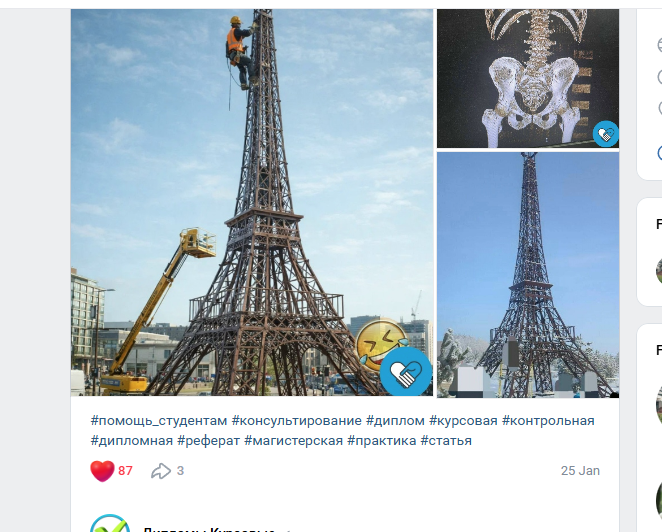Like the post via the red heart
This screenshot has width=662, height=532.
pos(102,471)
